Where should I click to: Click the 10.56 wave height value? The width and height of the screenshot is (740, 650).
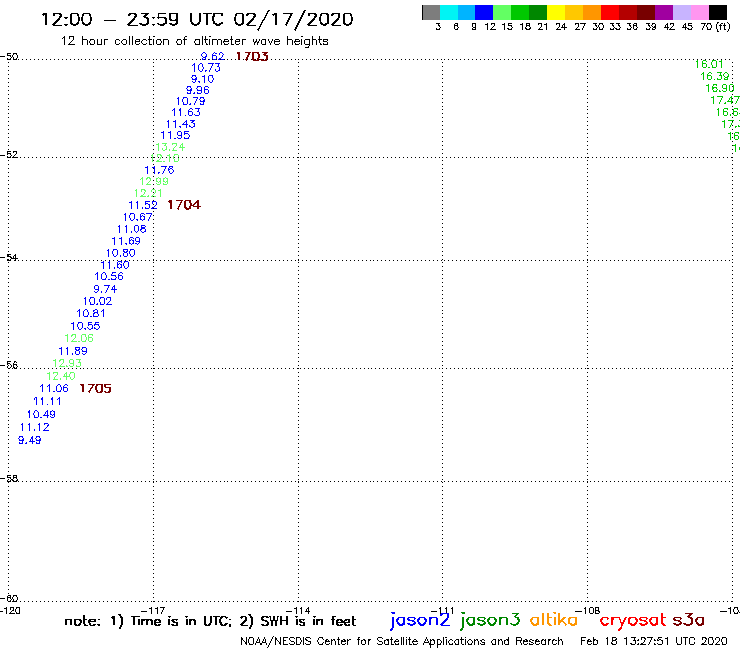[x=109, y=277]
